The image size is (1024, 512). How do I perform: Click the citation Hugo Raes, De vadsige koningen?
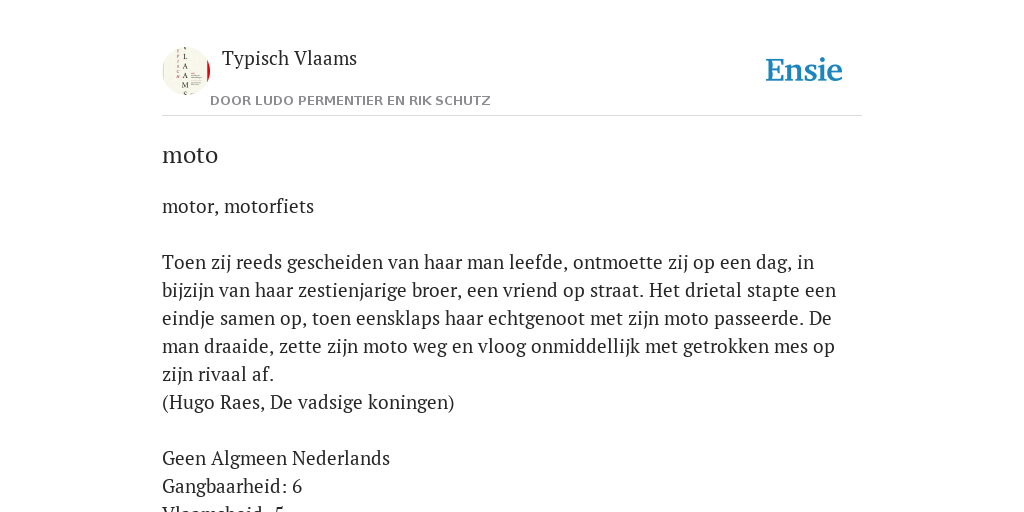[x=308, y=402]
